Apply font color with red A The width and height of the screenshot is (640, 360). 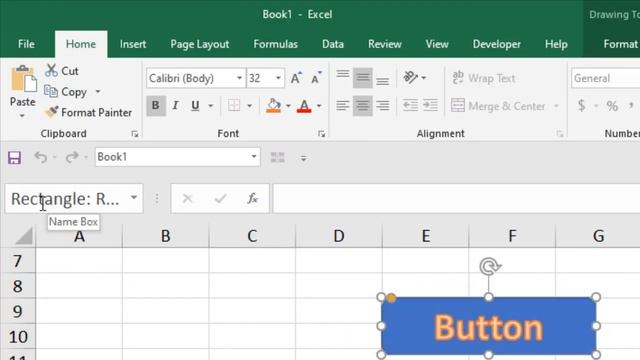304,106
